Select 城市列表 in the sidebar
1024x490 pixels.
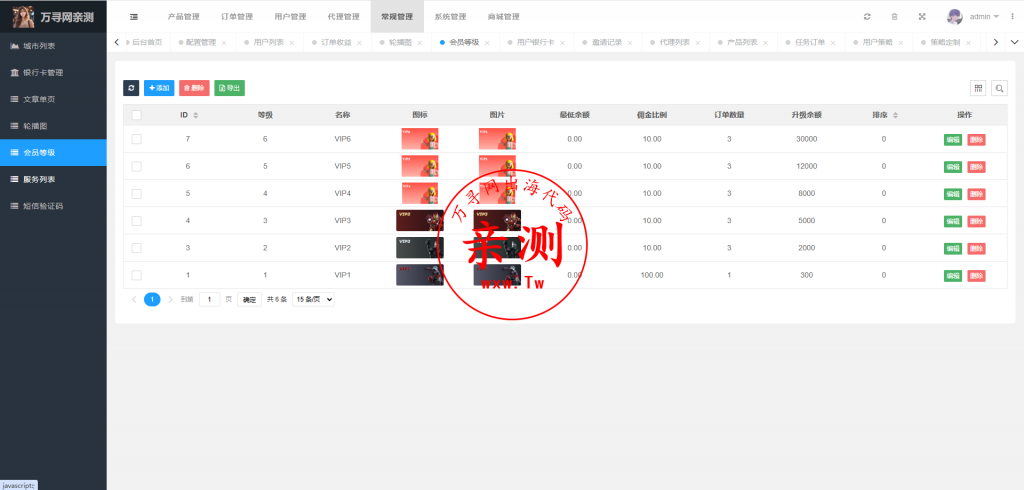coord(53,46)
